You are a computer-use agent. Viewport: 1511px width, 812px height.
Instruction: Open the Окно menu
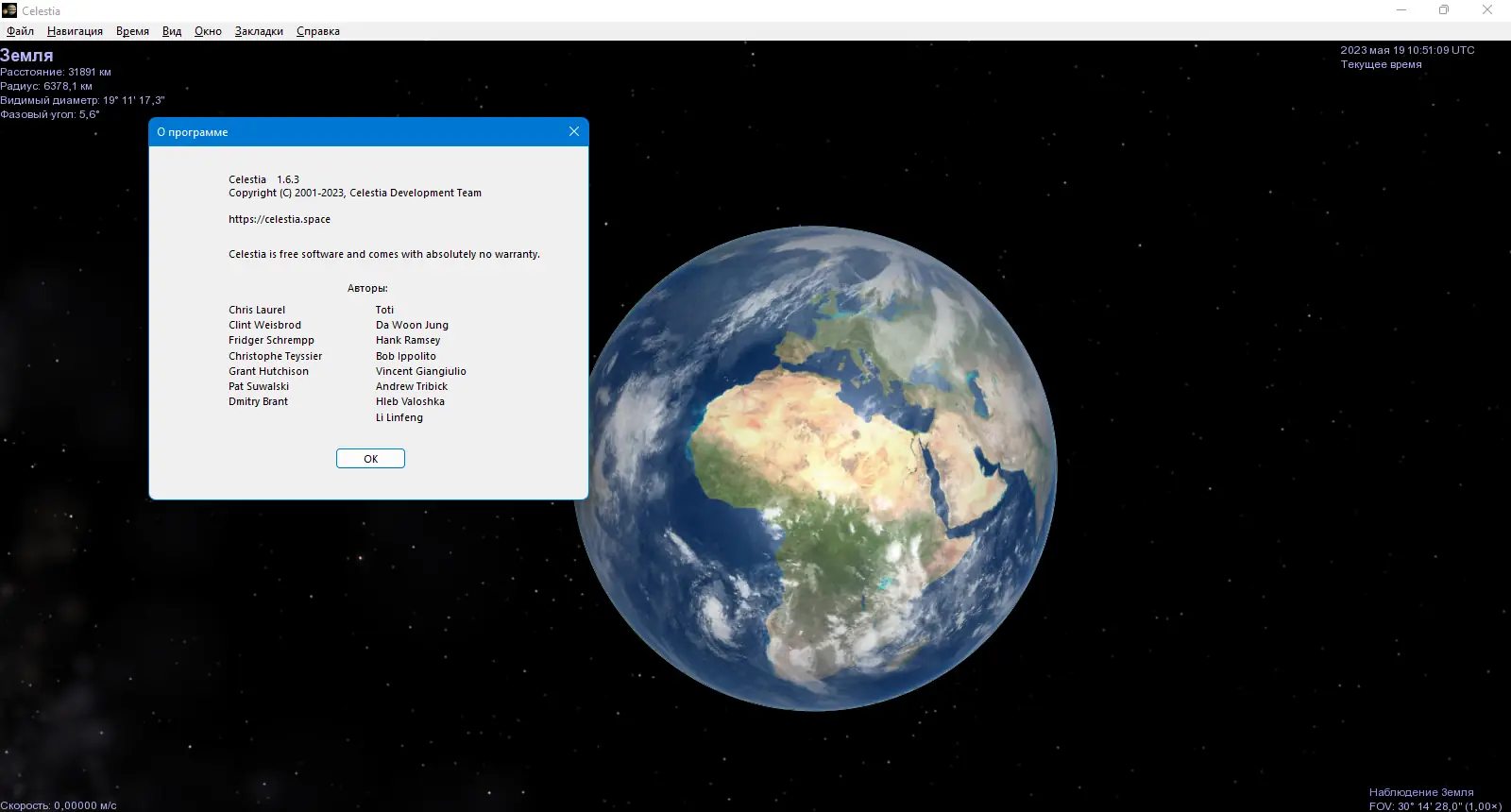208,31
